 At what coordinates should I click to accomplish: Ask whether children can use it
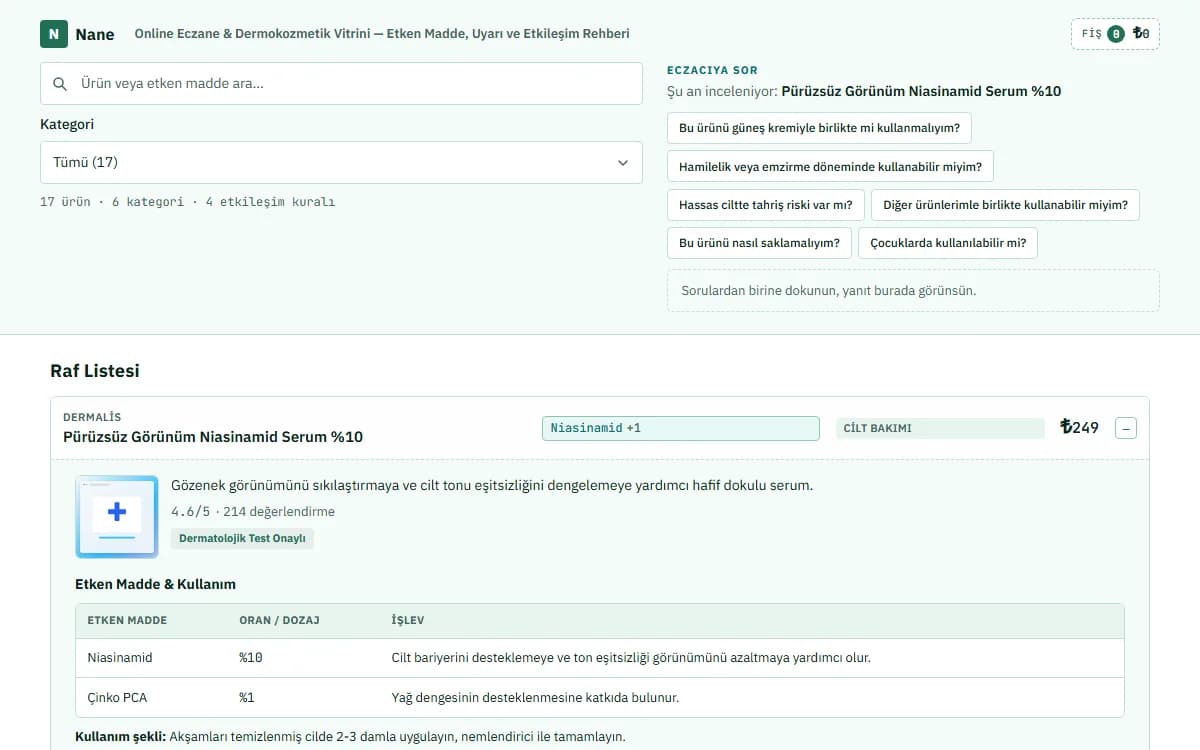pos(948,243)
